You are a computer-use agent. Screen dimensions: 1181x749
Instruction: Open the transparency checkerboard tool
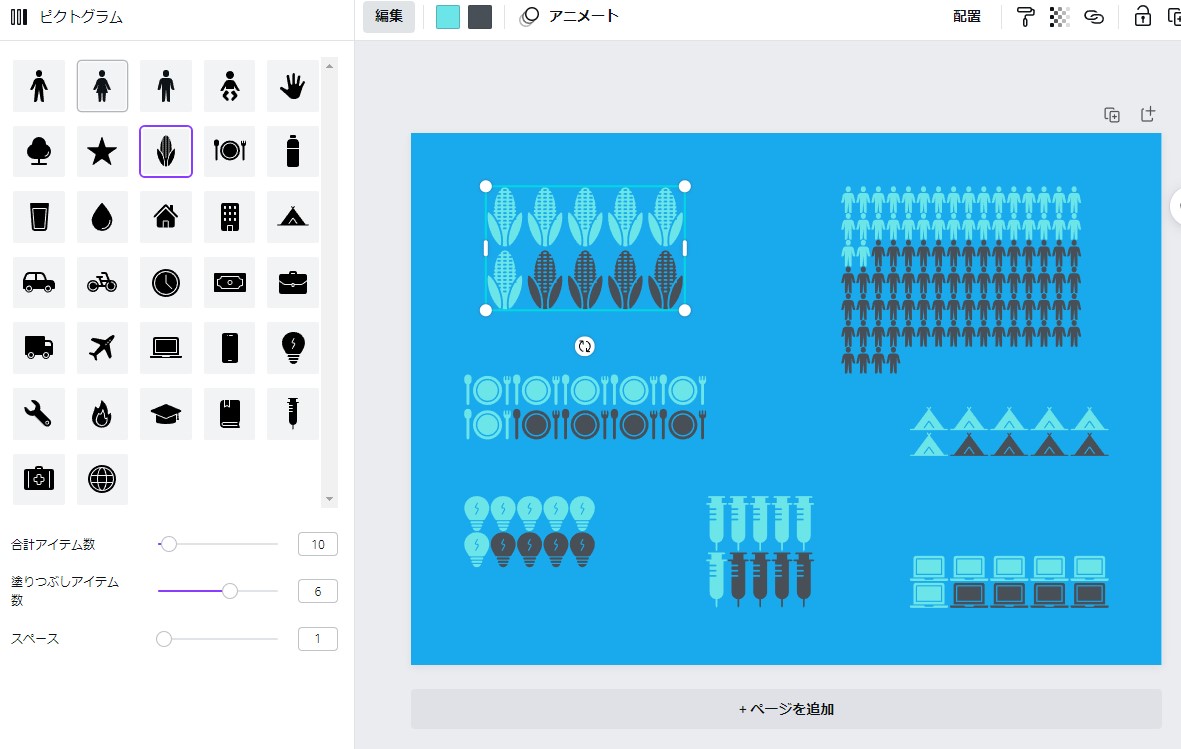pyautogui.click(x=1059, y=17)
